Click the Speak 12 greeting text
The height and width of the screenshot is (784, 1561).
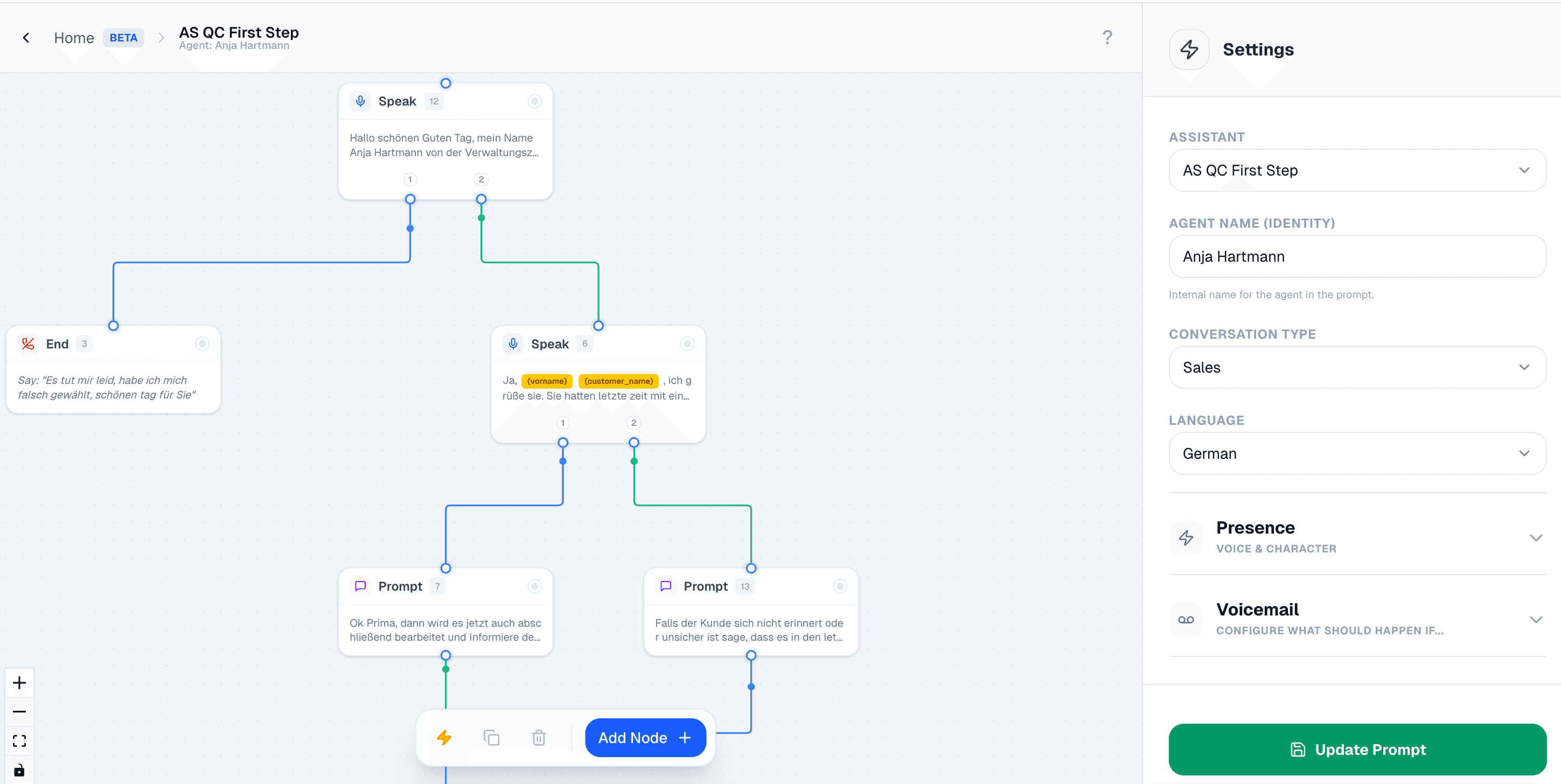pyautogui.click(x=444, y=145)
